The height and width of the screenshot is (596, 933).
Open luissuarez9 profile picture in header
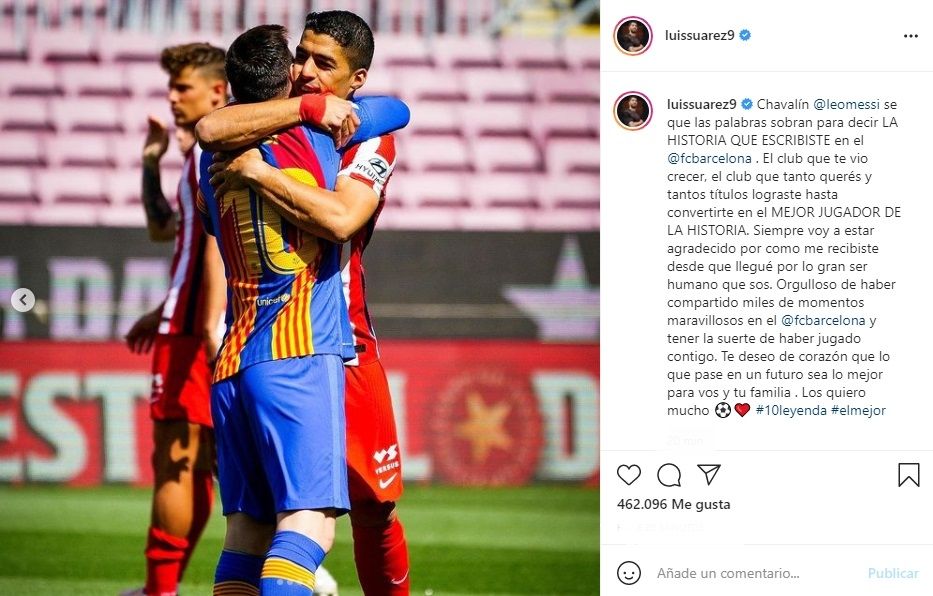pyautogui.click(x=633, y=36)
